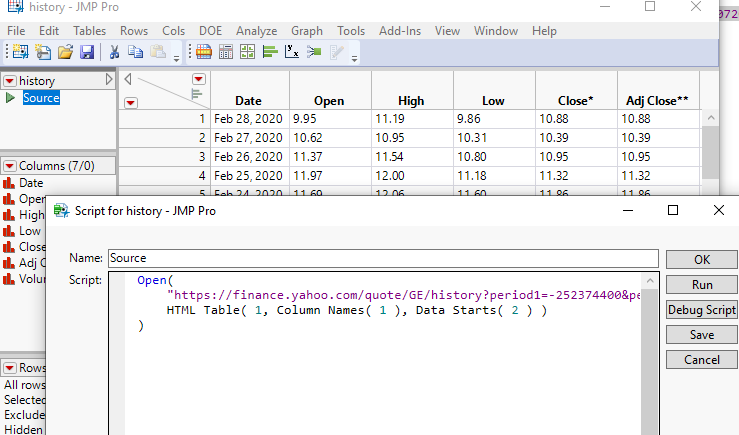Open the Graph menu

click(x=307, y=31)
